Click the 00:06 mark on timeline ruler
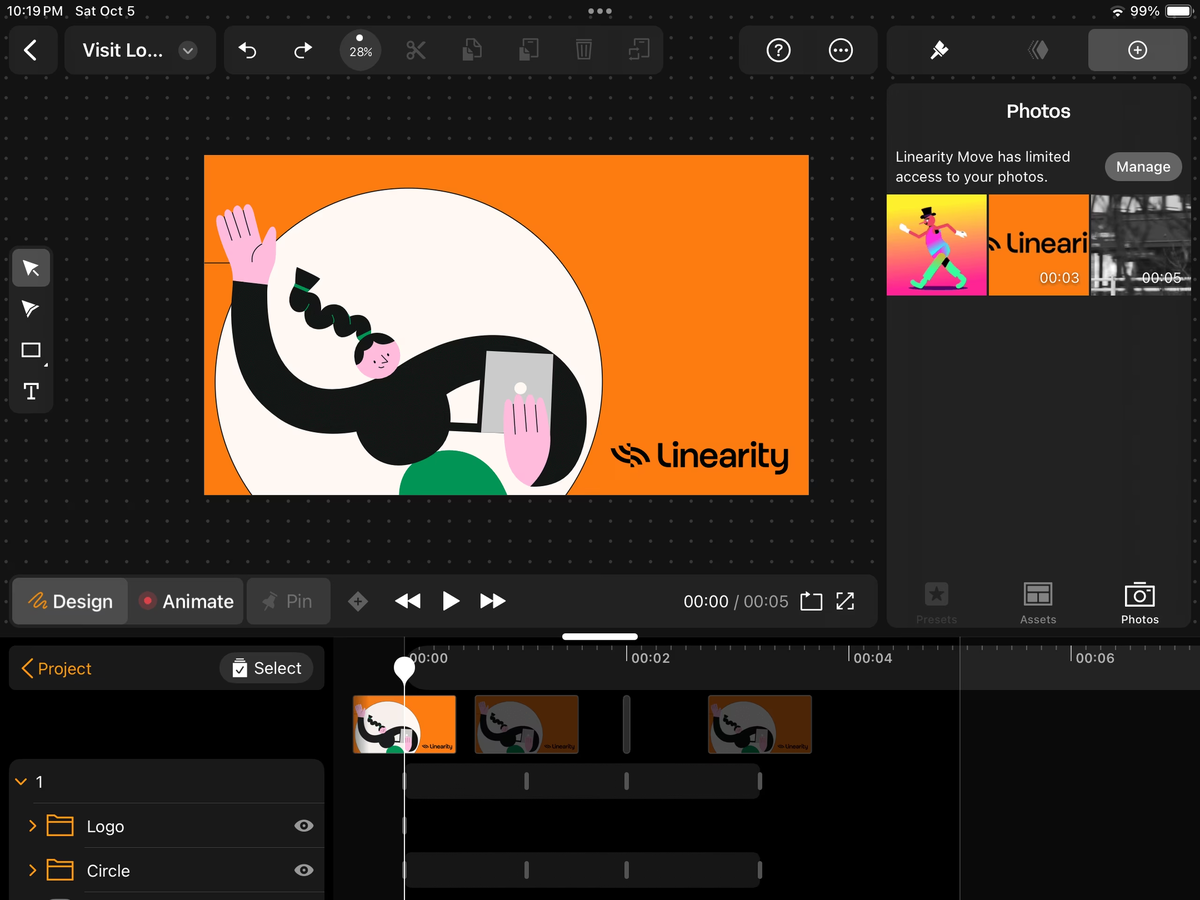 [x=1095, y=658]
